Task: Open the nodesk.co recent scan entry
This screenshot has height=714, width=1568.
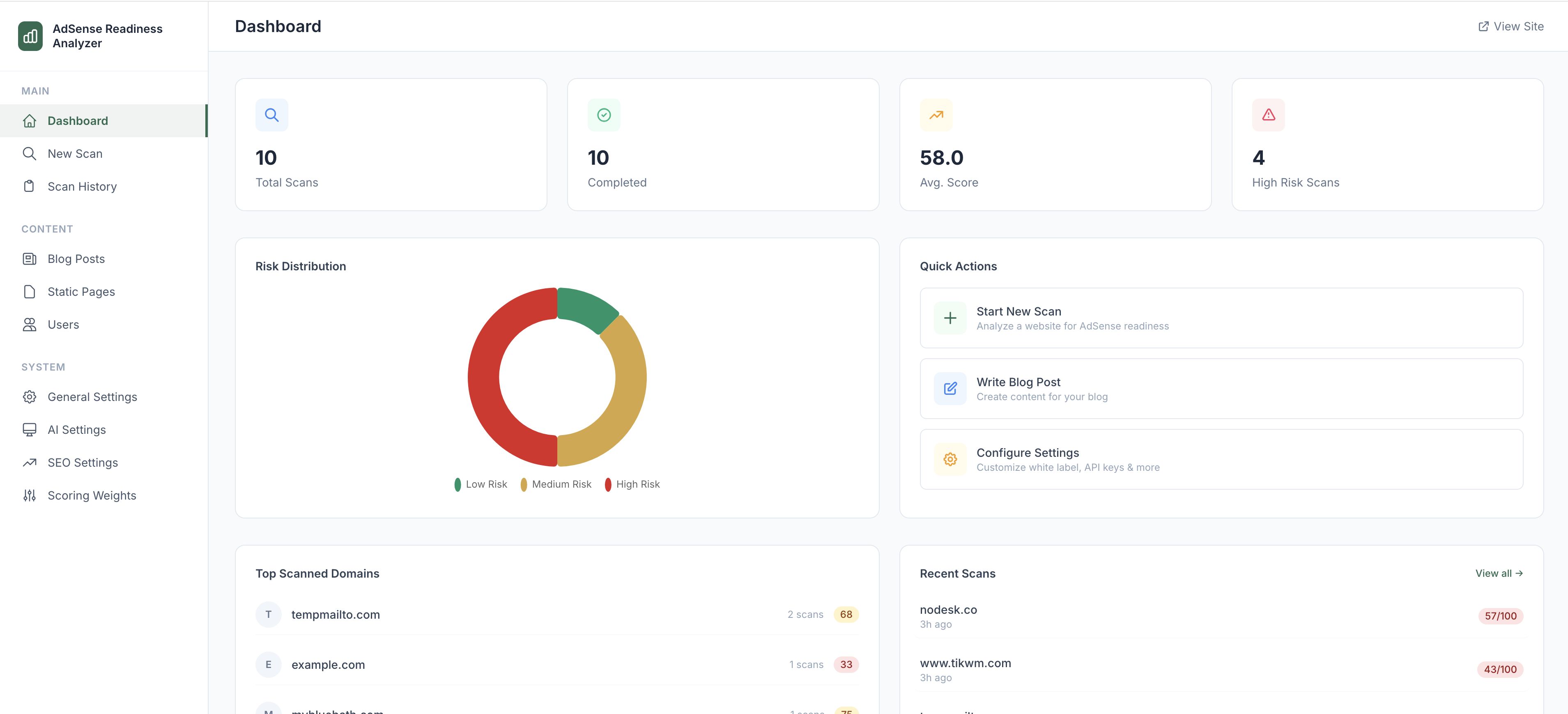Action: 948,610
